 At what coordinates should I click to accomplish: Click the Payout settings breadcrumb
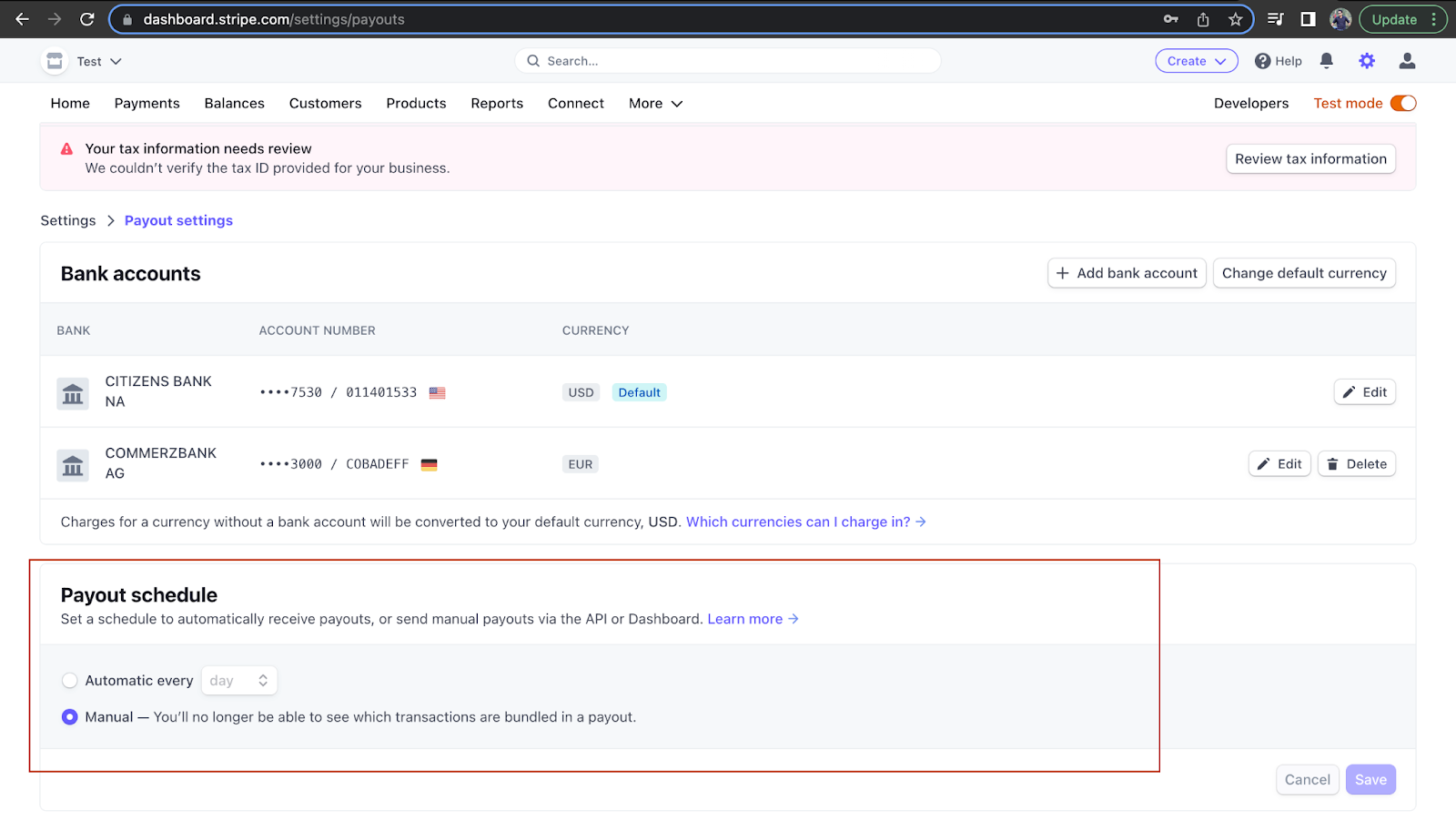tap(178, 220)
